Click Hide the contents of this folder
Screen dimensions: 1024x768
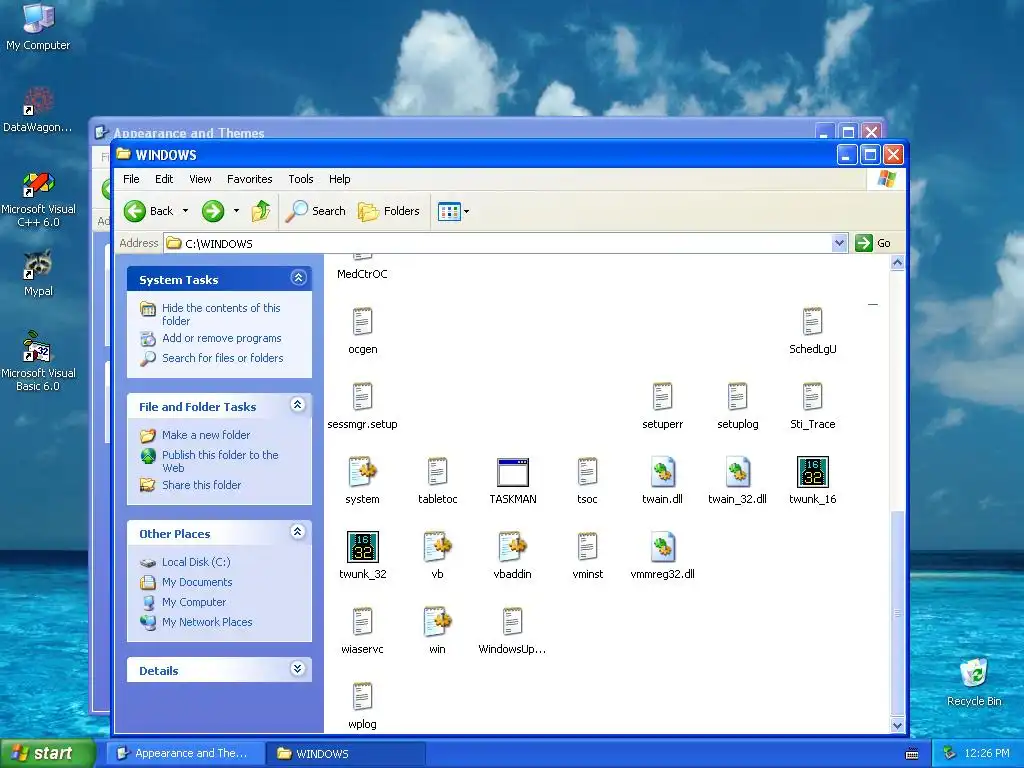(x=221, y=314)
